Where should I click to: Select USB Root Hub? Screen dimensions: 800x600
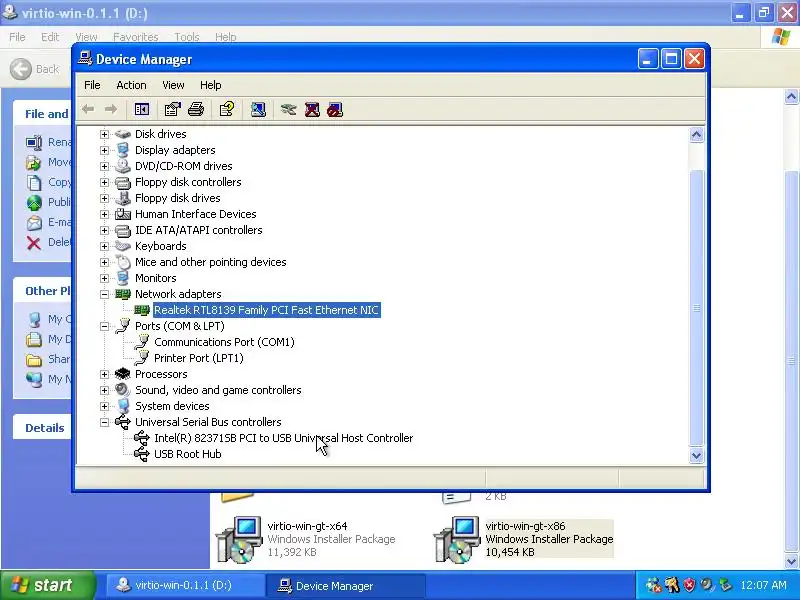tap(187, 454)
